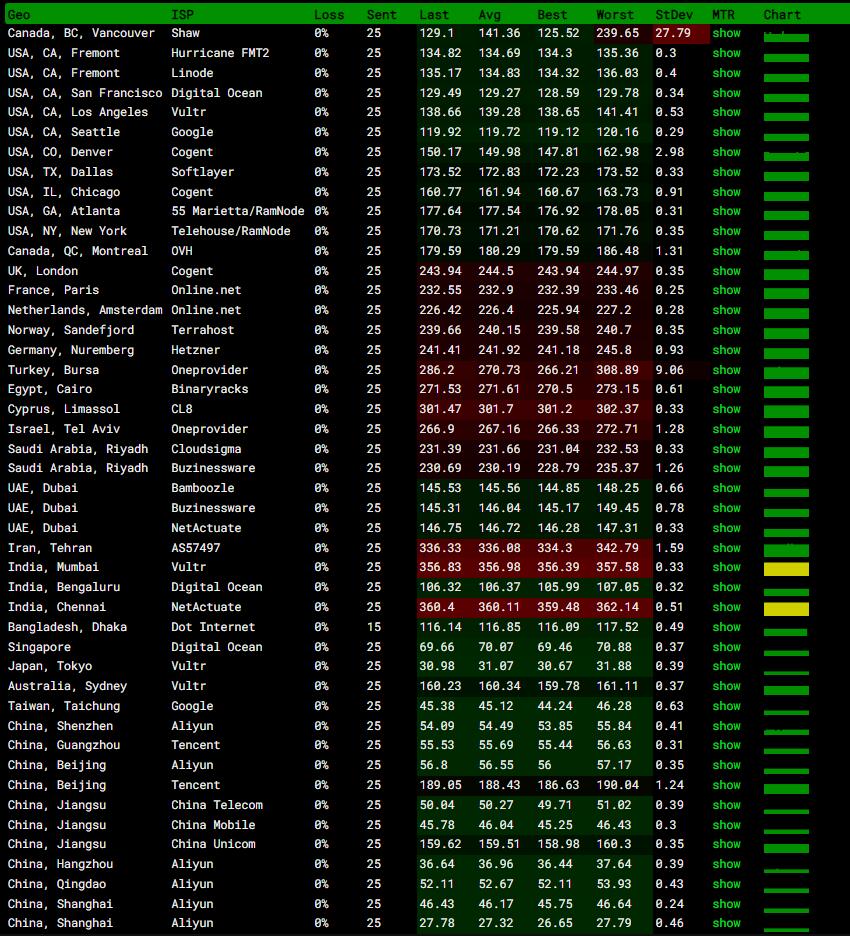Select Worst value 308.89 in Bursa row
This screenshot has height=936, width=850.
[617, 370]
